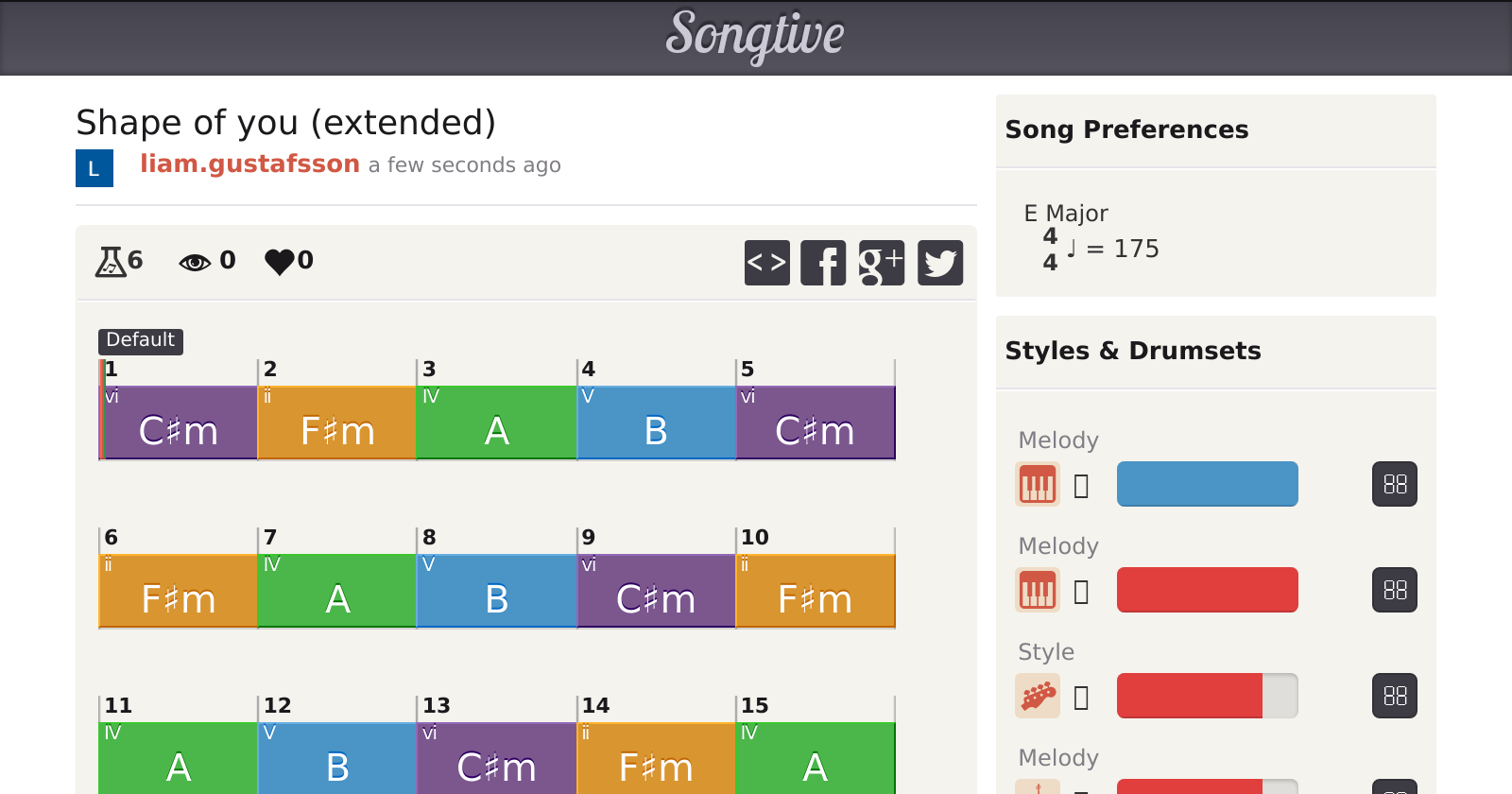Image resolution: width=1512 pixels, height=794 pixels.
Task: Toggle the small box beside the blue Melody piano
Action: [x=1082, y=486]
